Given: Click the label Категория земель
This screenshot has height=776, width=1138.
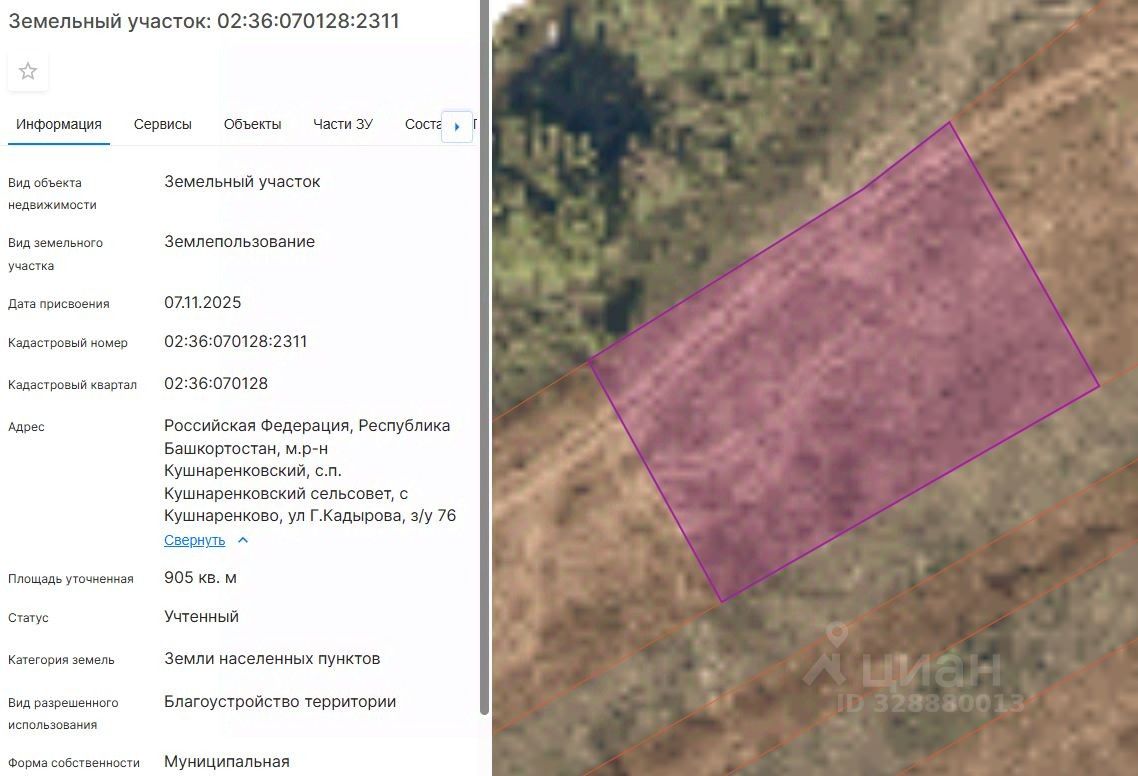Looking at the screenshot, I should pos(62,660).
